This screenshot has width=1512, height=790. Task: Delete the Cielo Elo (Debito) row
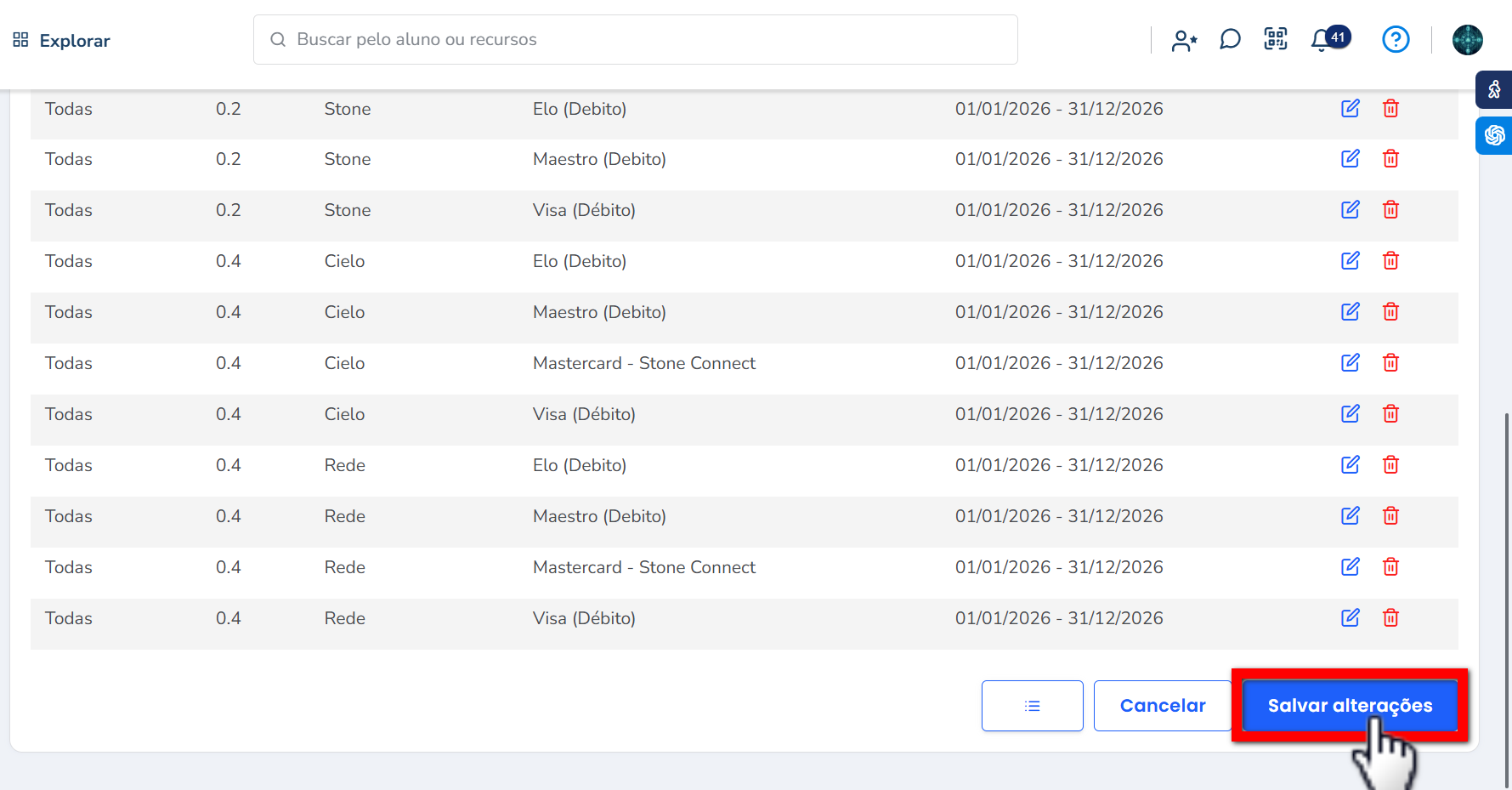click(x=1390, y=261)
